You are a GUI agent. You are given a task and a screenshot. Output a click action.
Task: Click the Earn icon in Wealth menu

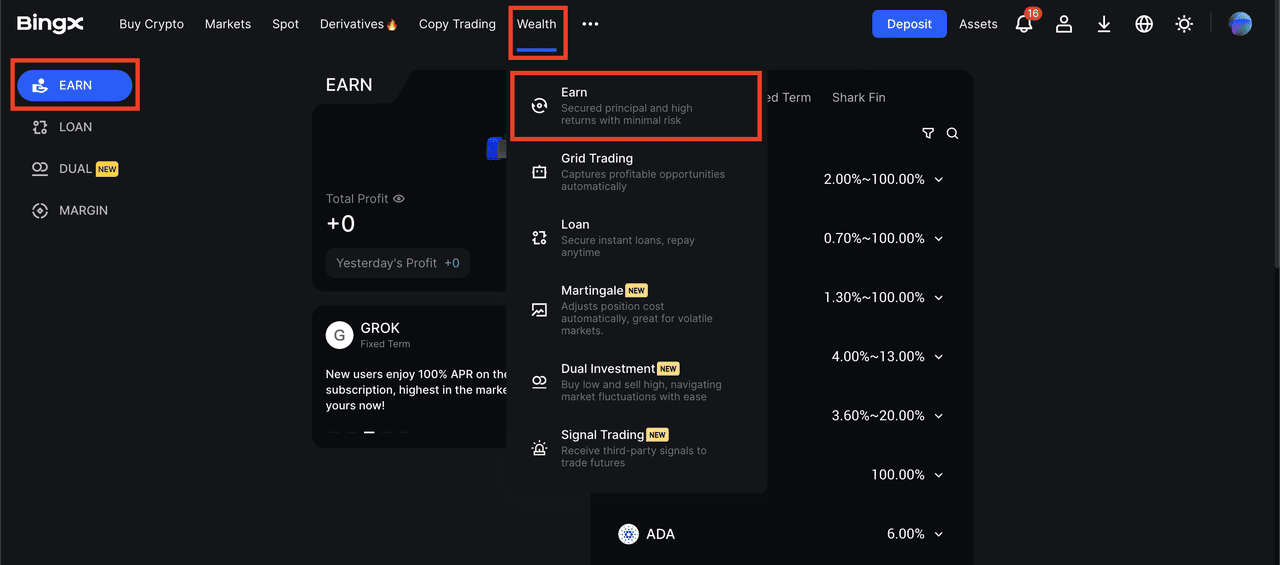[539, 106]
